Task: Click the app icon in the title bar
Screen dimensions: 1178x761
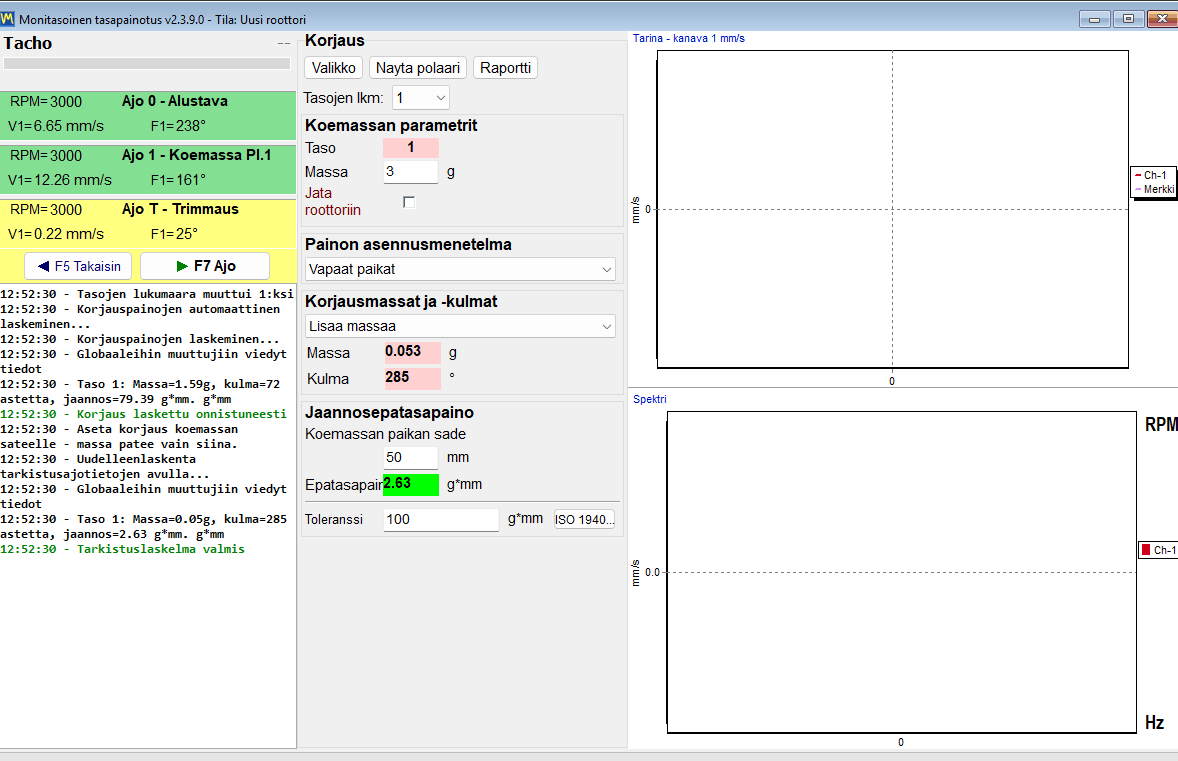Action: [x=8, y=19]
